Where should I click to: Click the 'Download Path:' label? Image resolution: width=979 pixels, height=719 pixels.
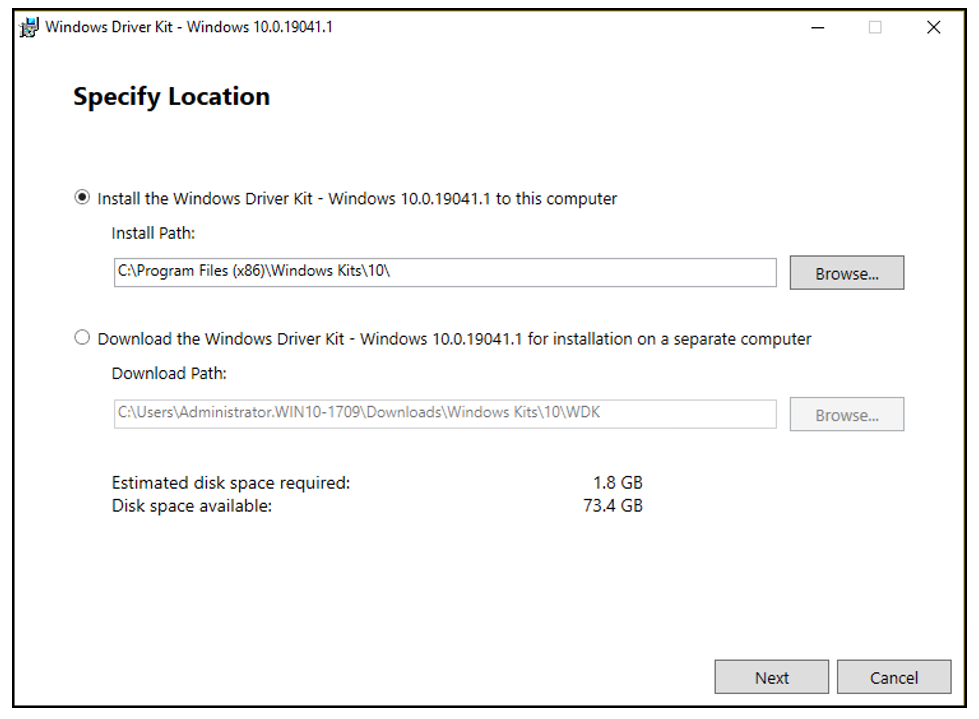coord(169,373)
